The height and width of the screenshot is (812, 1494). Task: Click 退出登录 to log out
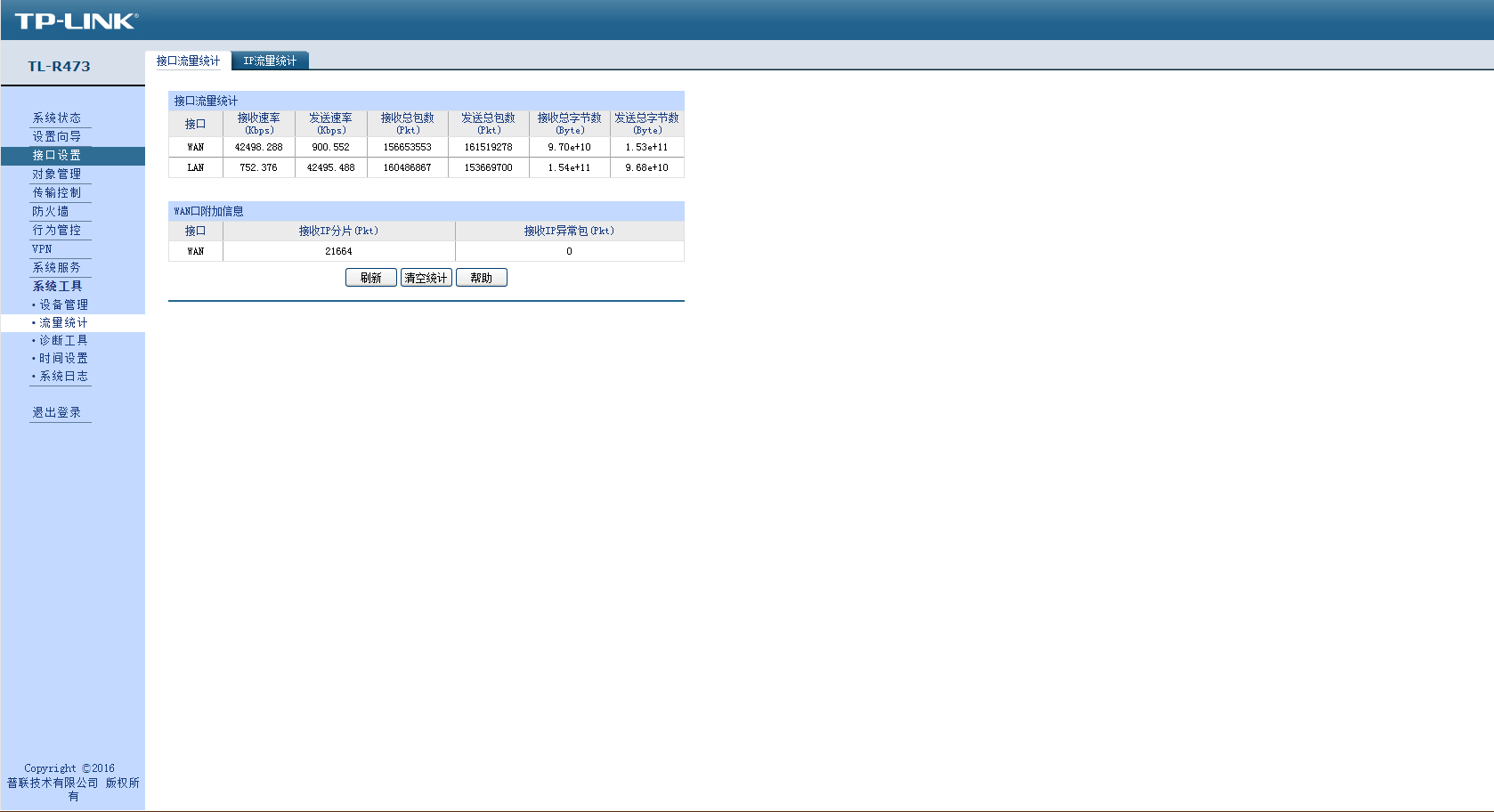[57, 412]
